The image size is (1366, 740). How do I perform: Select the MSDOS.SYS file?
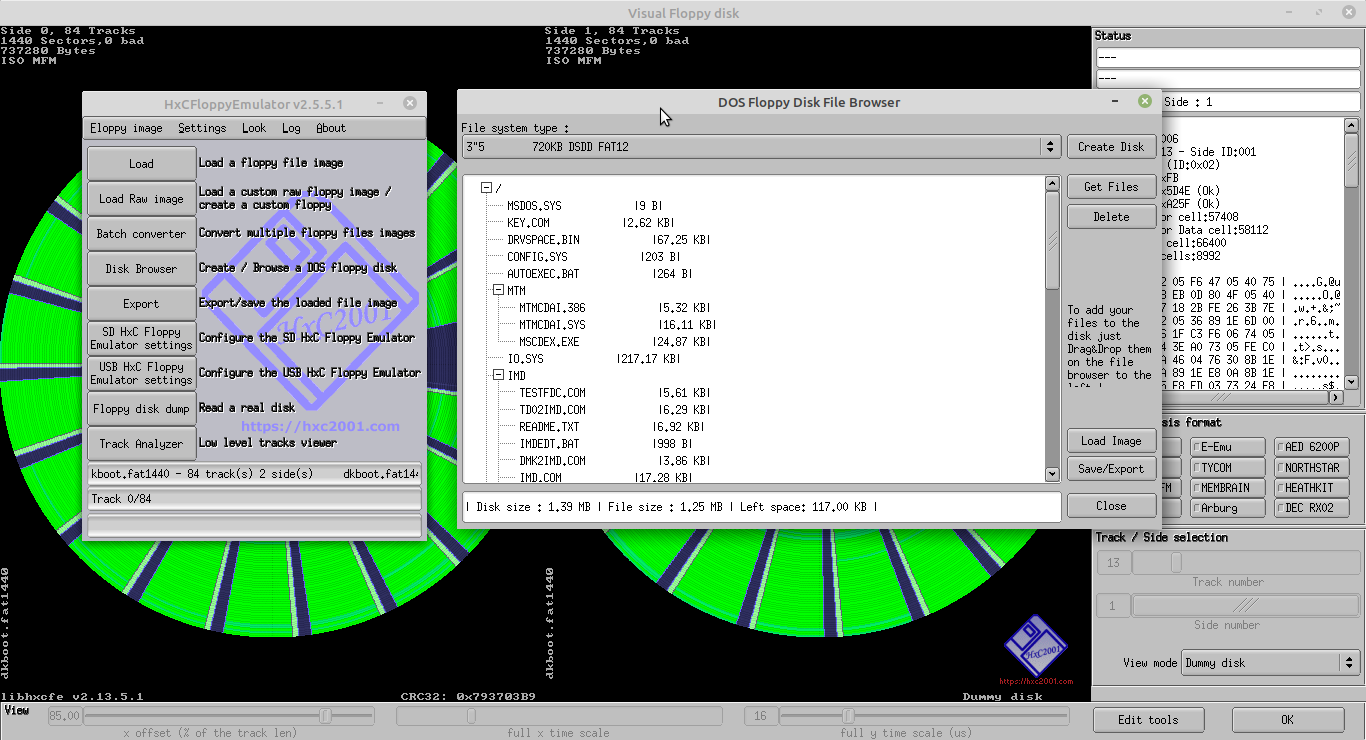[534, 206]
